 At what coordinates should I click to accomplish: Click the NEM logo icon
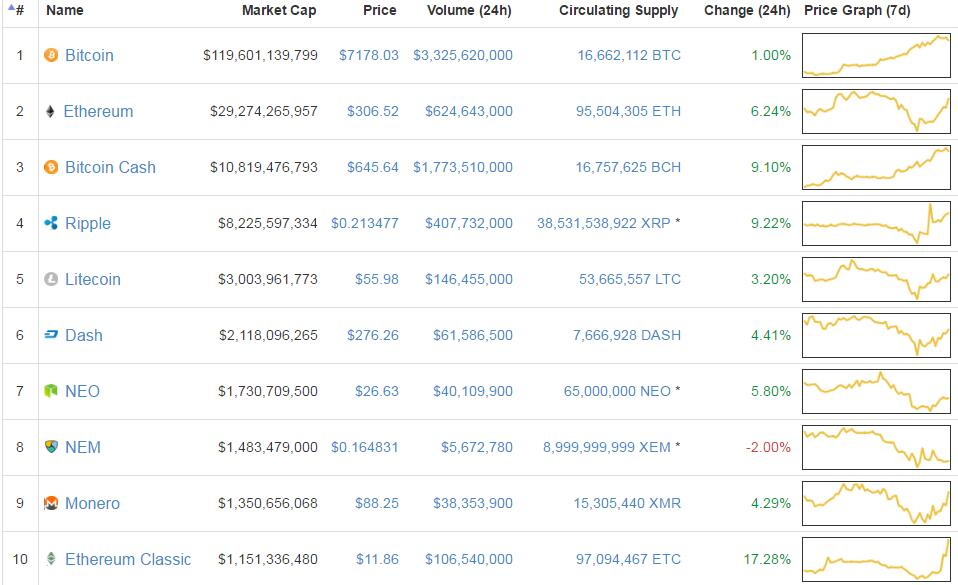coord(51,448)
